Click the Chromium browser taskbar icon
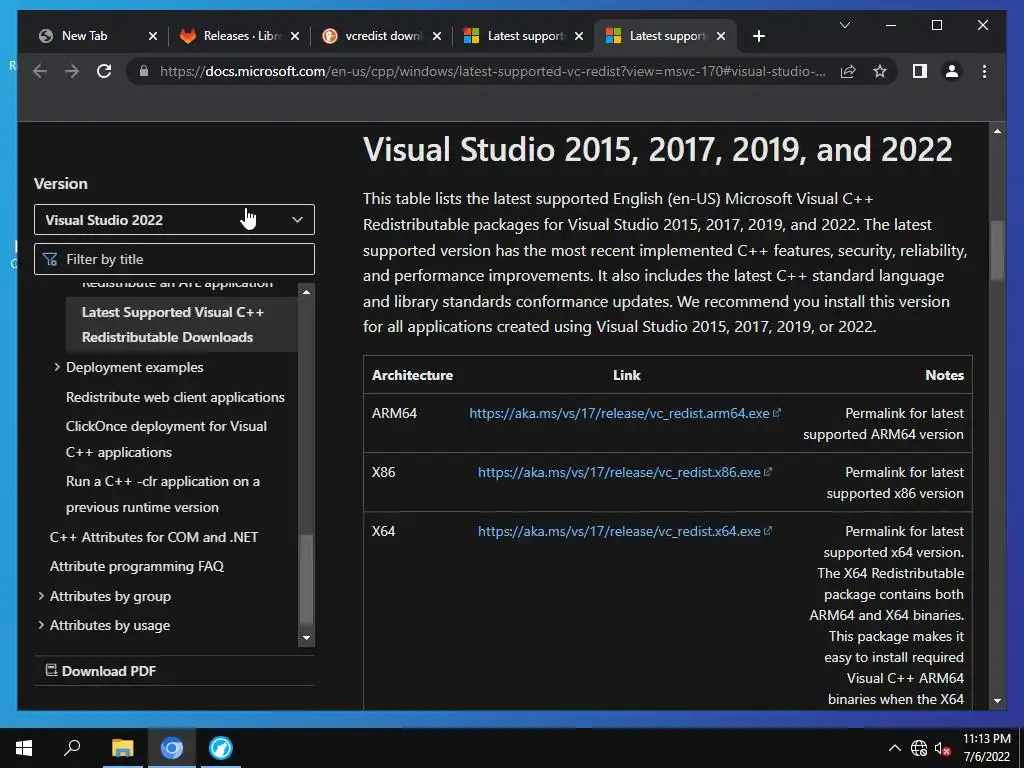Viewport: 1024px width, 768px height. coord(172,748)
